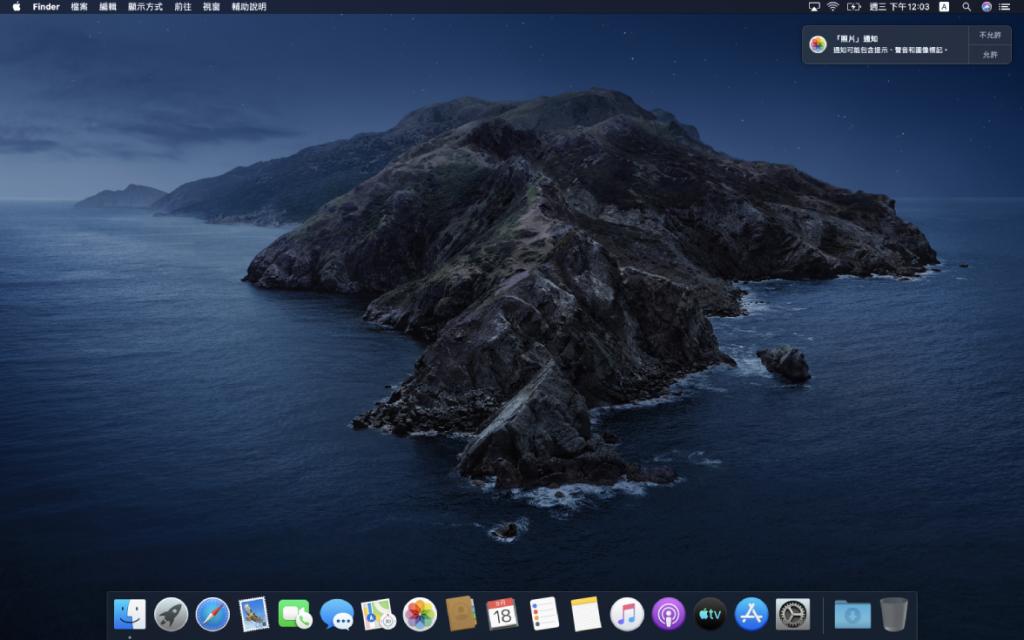
Task: Open Safari compass icon in Dock
Action: point(213,615)
